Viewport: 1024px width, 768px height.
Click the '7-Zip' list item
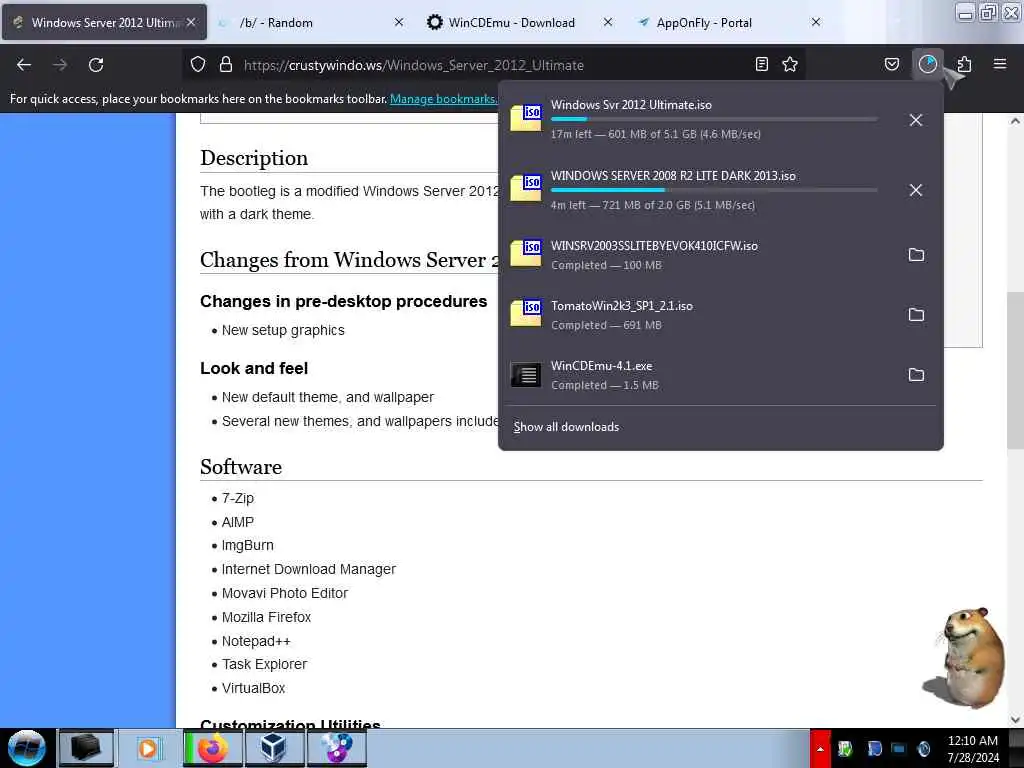(238, 498)
